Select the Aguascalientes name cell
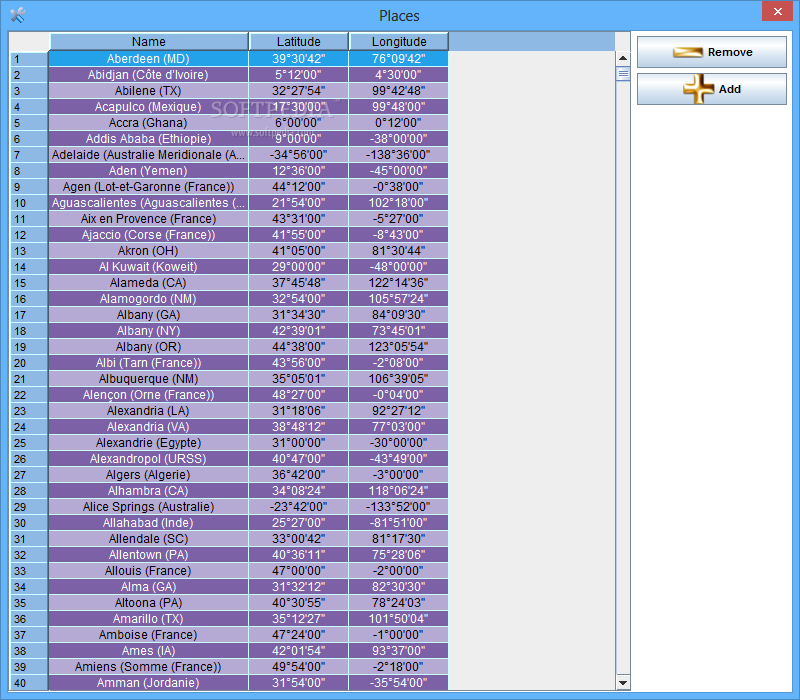The width and height of the screenshot is (800, 700). [x=148, y=203]
